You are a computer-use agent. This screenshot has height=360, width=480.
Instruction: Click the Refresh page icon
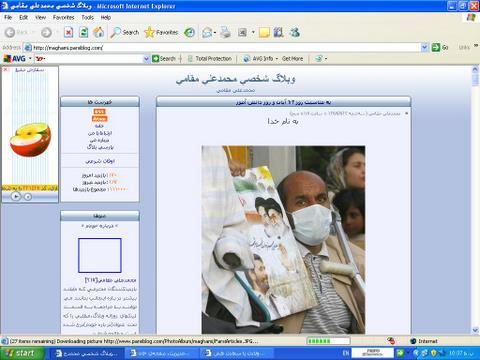pyautogui.click(x=83, y=32)
